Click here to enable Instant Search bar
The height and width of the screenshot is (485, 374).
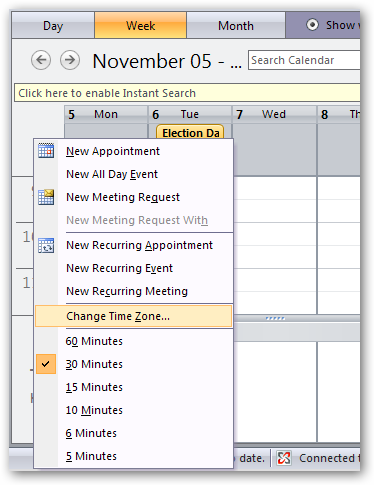tap(187, 93)
